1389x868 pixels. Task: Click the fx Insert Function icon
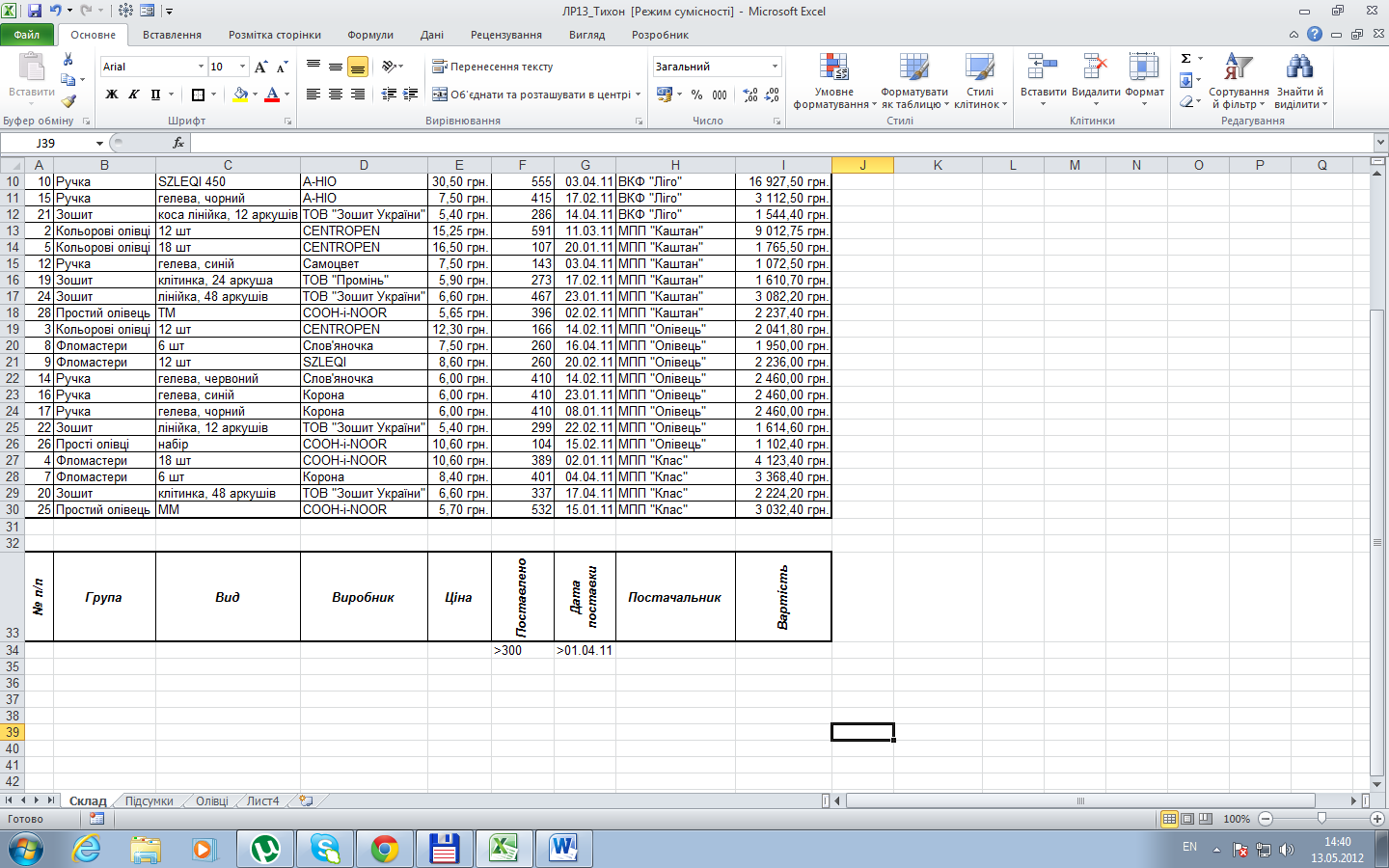178,143
